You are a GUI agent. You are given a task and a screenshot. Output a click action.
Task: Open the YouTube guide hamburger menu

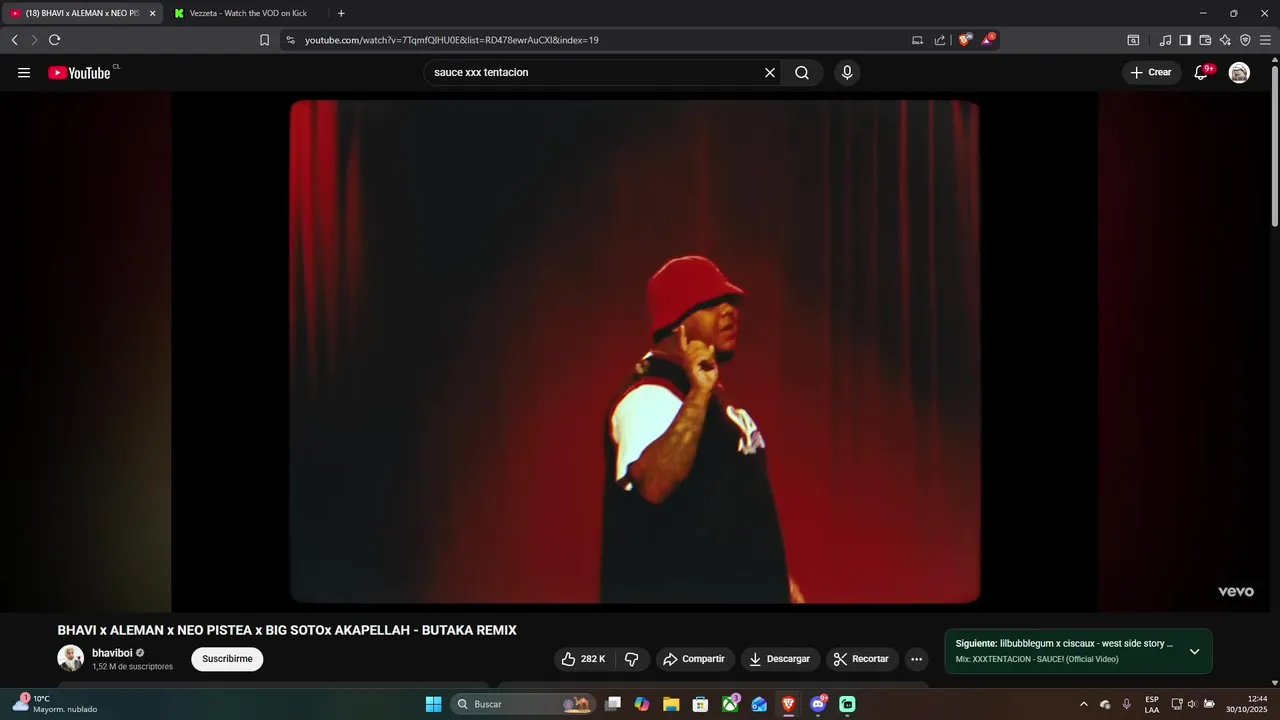tap(24, 72)
